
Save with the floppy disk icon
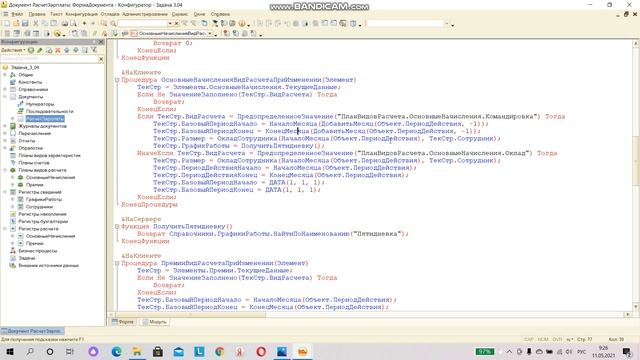pos(25,24)
